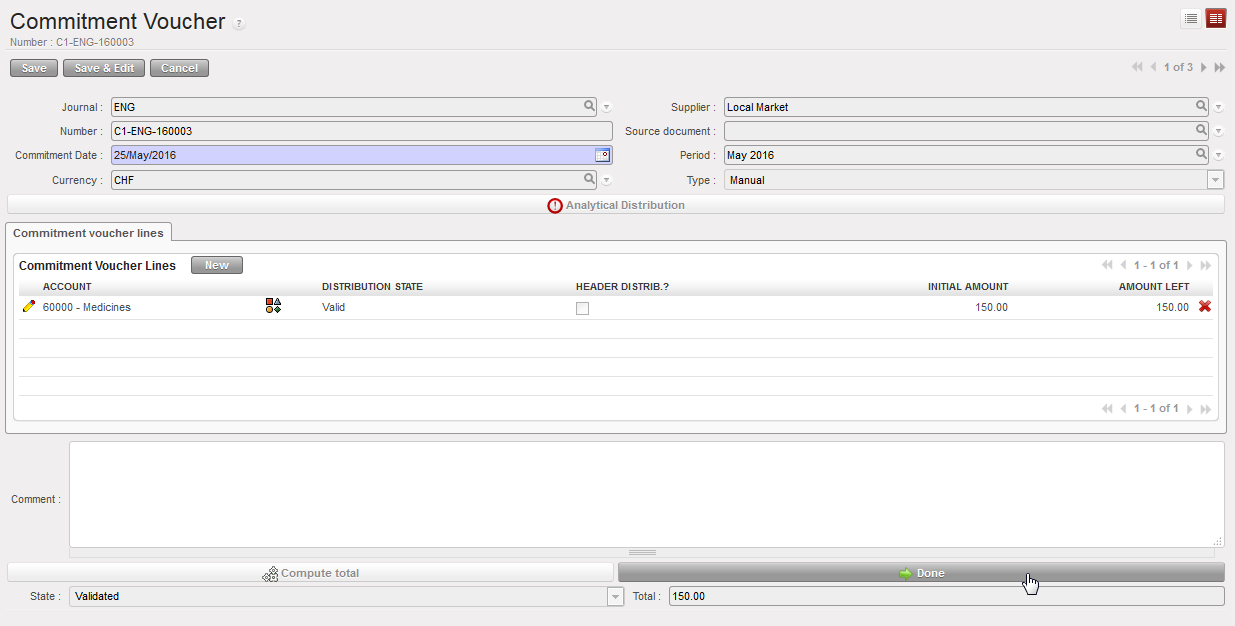The width and height of the screenshot is (1235, 626).
Task: Switch to form view icon
Action: (x=1216, y=18)
